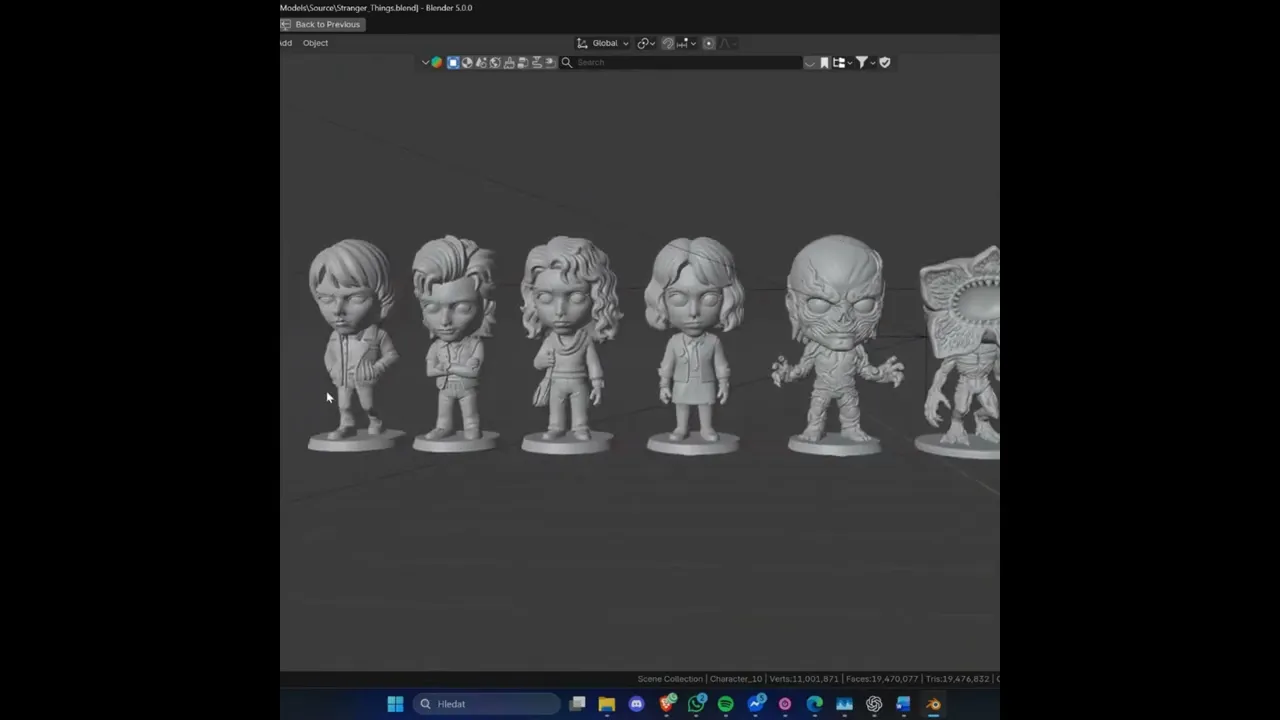The height and width of the screenshot is (720, 1280).
Task: Open the pivot point dropdown
Action: [646, 43]
